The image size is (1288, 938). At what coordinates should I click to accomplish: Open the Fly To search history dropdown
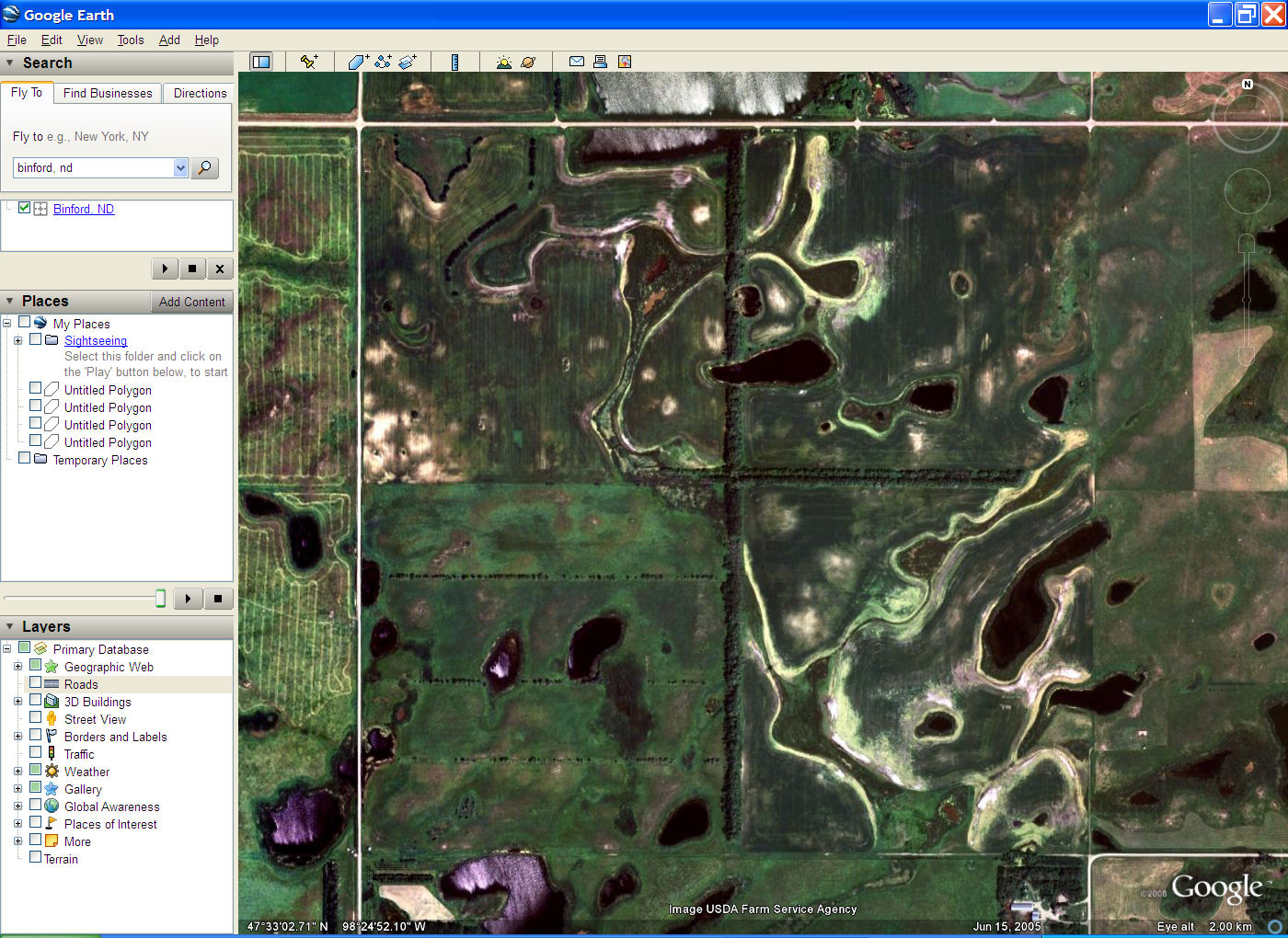pyautogui.click(x=180, y=167)
